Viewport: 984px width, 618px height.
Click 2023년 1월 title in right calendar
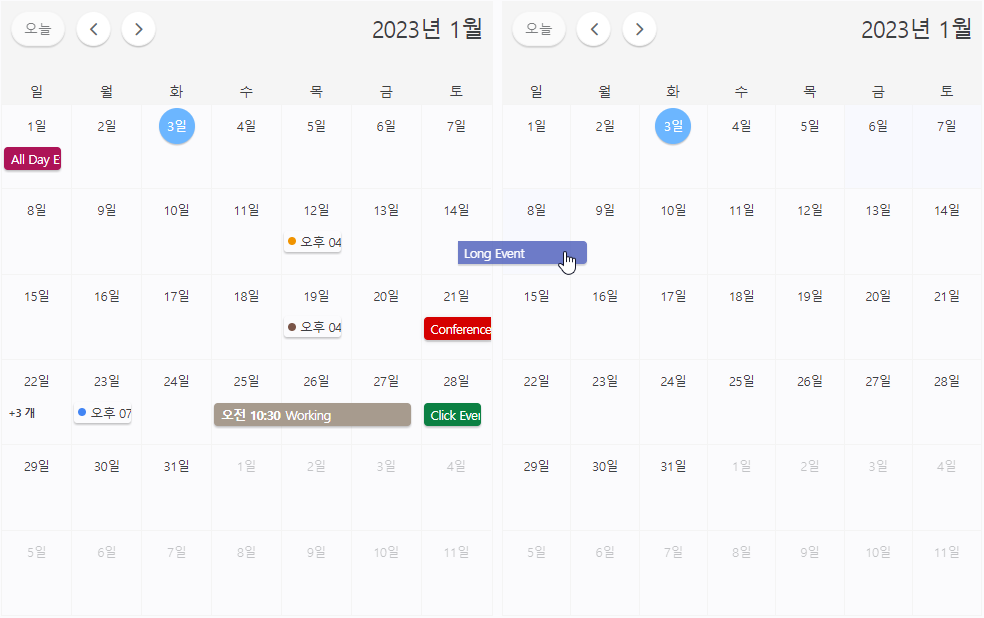(916, 29)
